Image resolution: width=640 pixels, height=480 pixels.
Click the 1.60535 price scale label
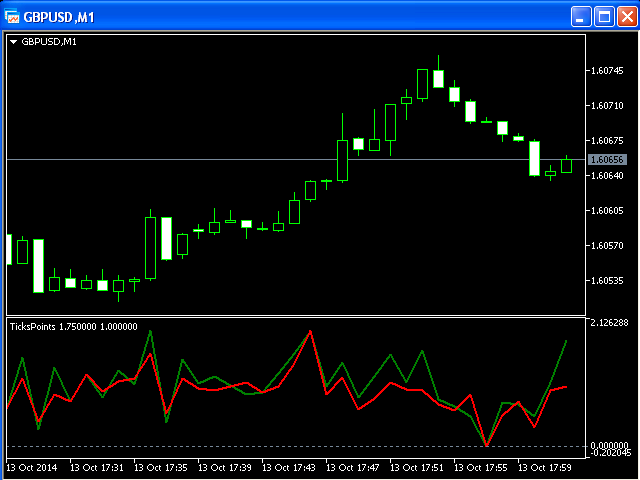coord(607,281)
